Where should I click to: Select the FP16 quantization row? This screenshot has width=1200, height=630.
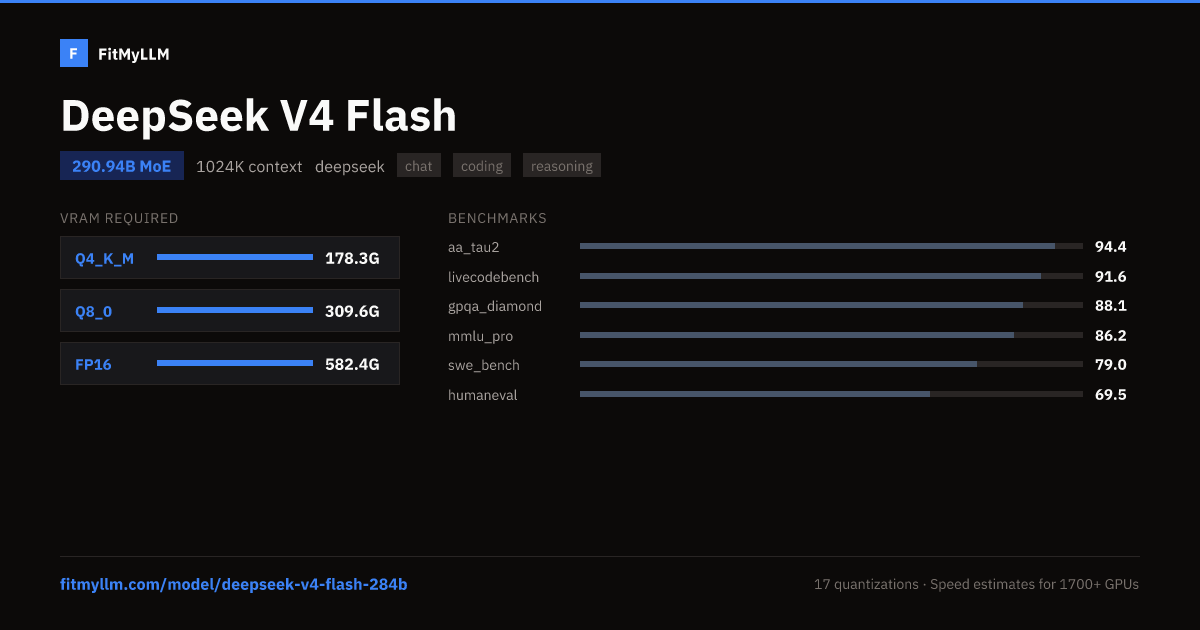(x=230, y=364)
